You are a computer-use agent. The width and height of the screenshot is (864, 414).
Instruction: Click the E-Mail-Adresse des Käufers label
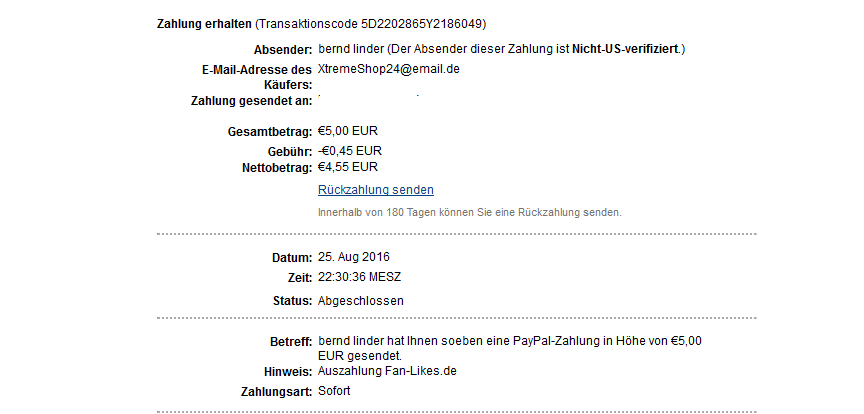pos(257,78)
